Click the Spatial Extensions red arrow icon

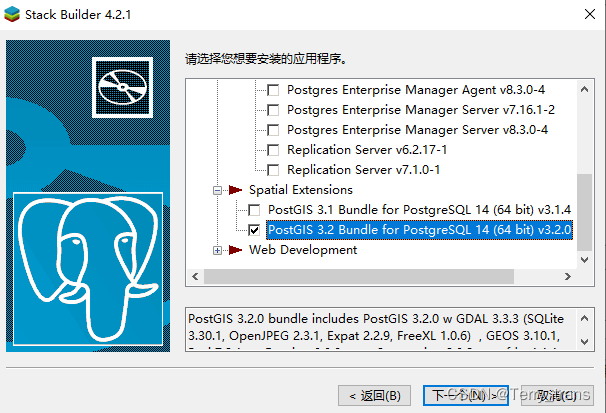coord(235,190)
